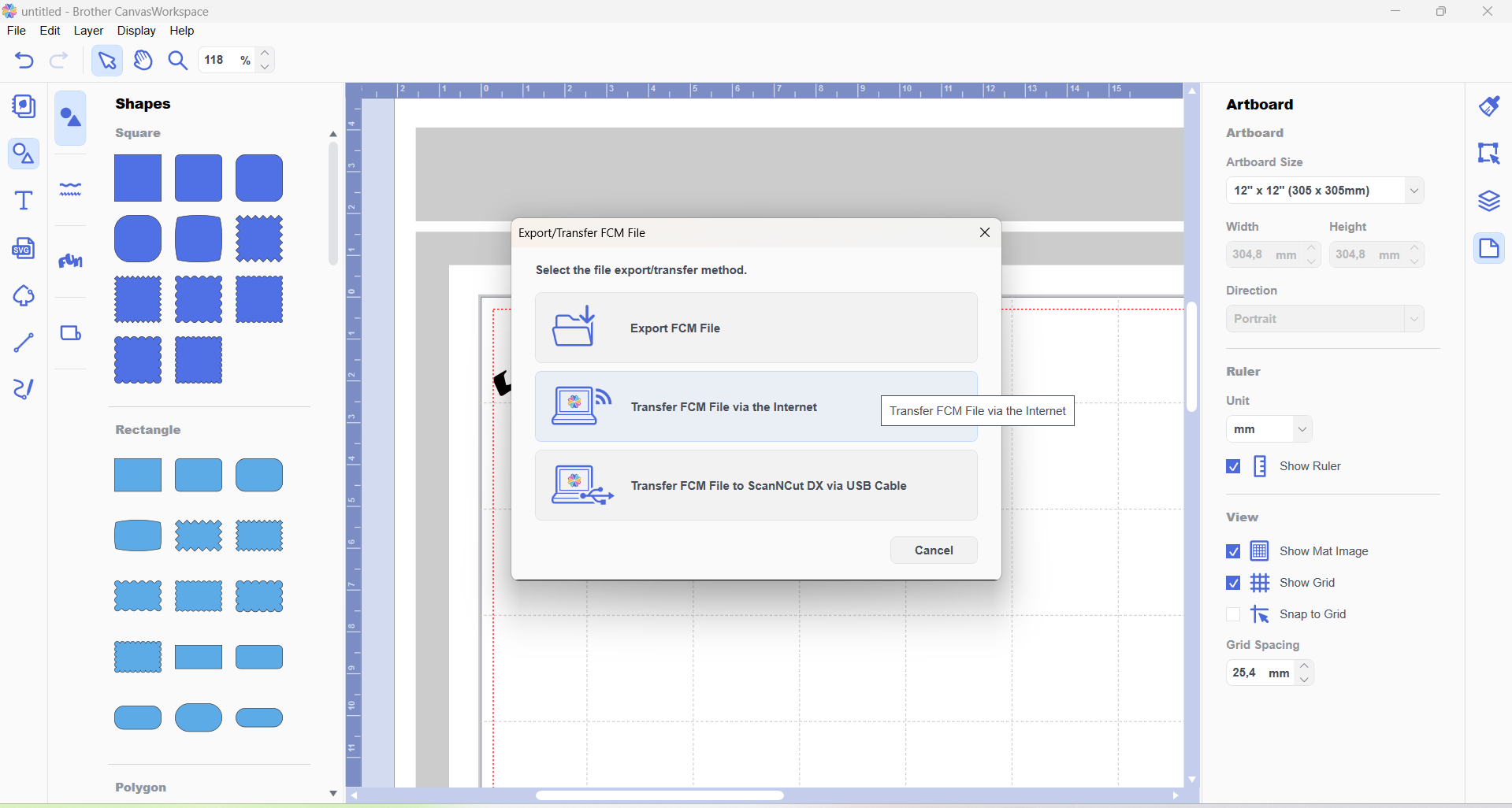Viewport: 1512px width, 808px height.
Task: Select the freehand curve path tool
Action: pyautogui.click(x=24, y=389)
